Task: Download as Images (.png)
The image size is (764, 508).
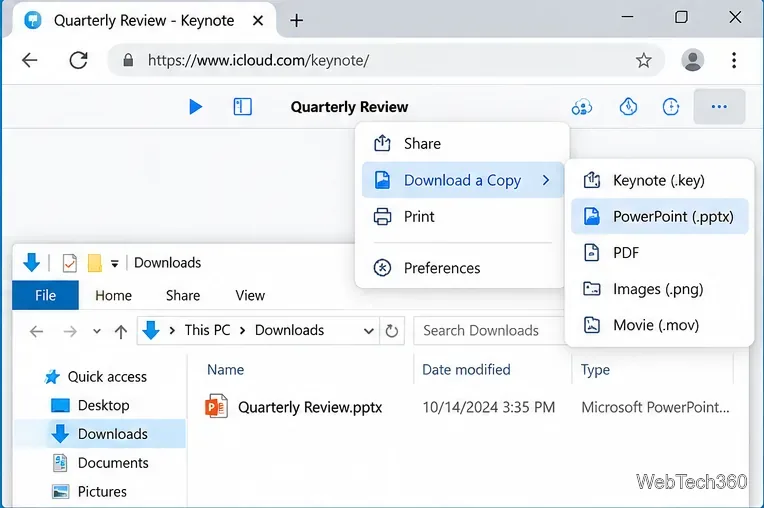Action: [659, 289]
